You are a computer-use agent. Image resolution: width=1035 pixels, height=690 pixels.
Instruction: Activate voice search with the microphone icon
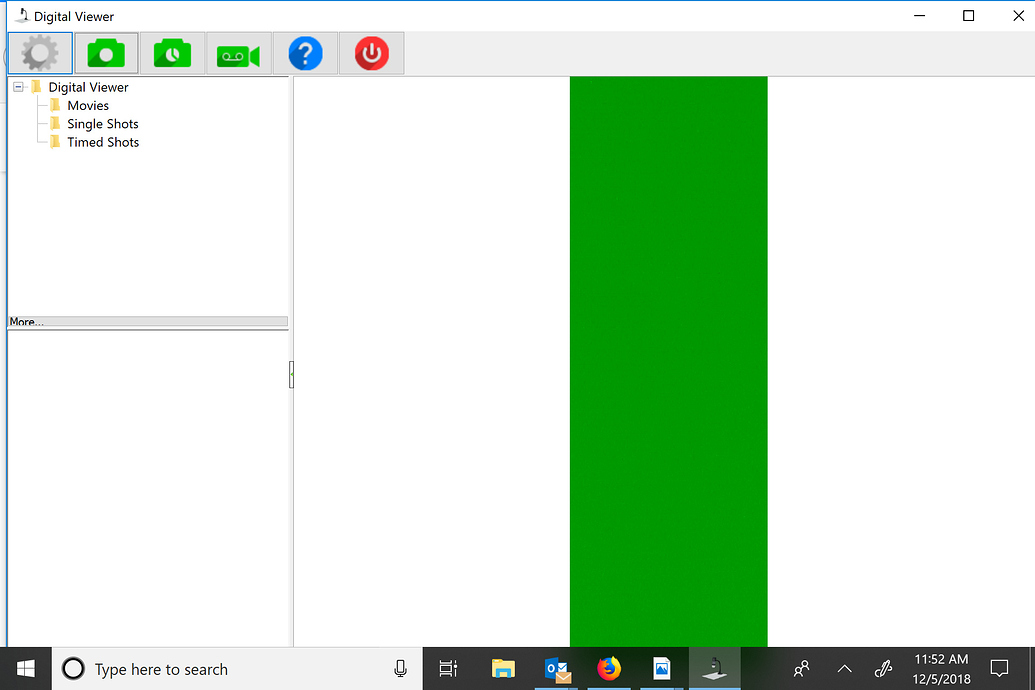[x=400, y=668]
